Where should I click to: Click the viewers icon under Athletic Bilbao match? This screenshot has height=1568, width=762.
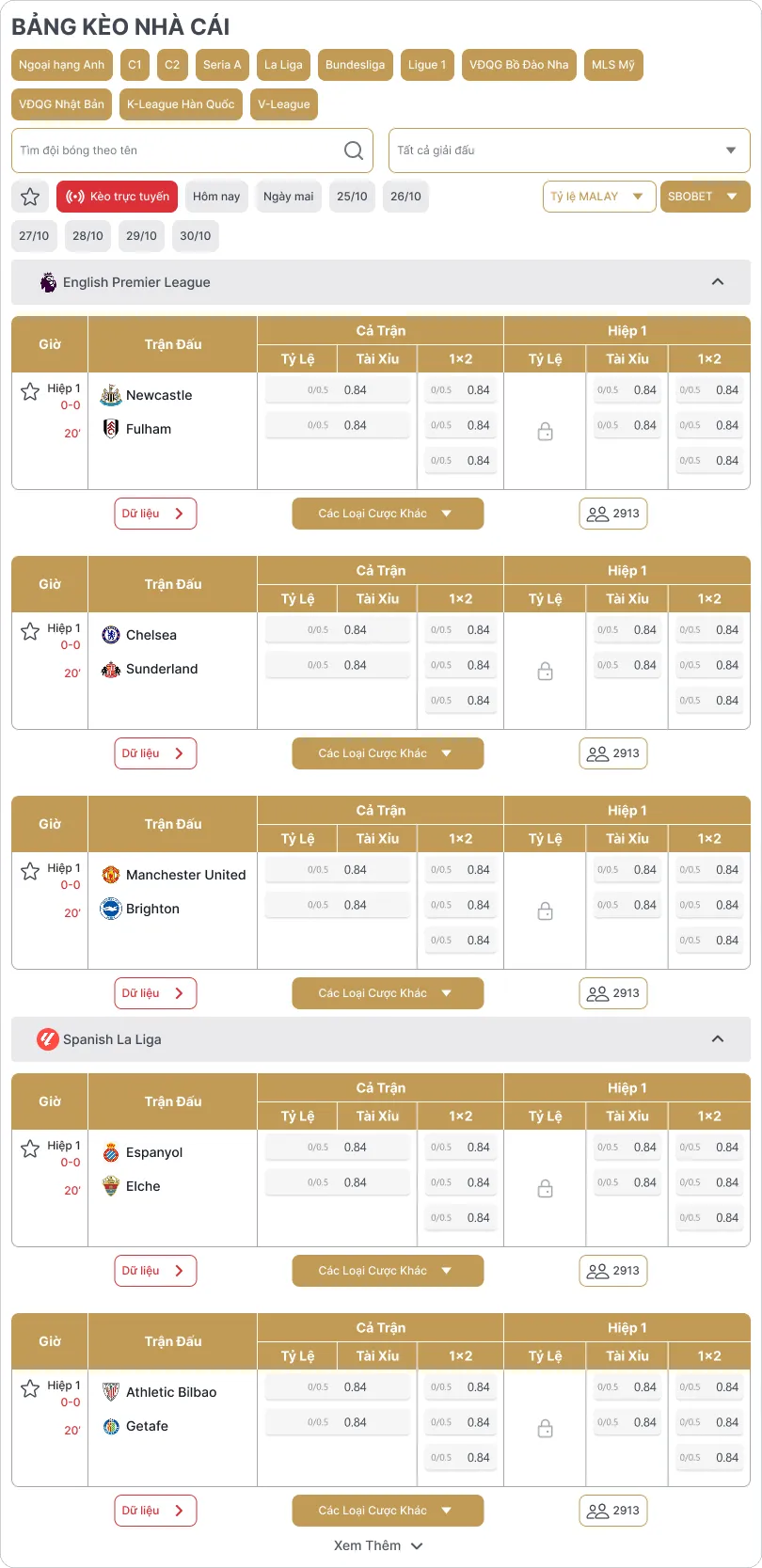(x=598, y=1511)
